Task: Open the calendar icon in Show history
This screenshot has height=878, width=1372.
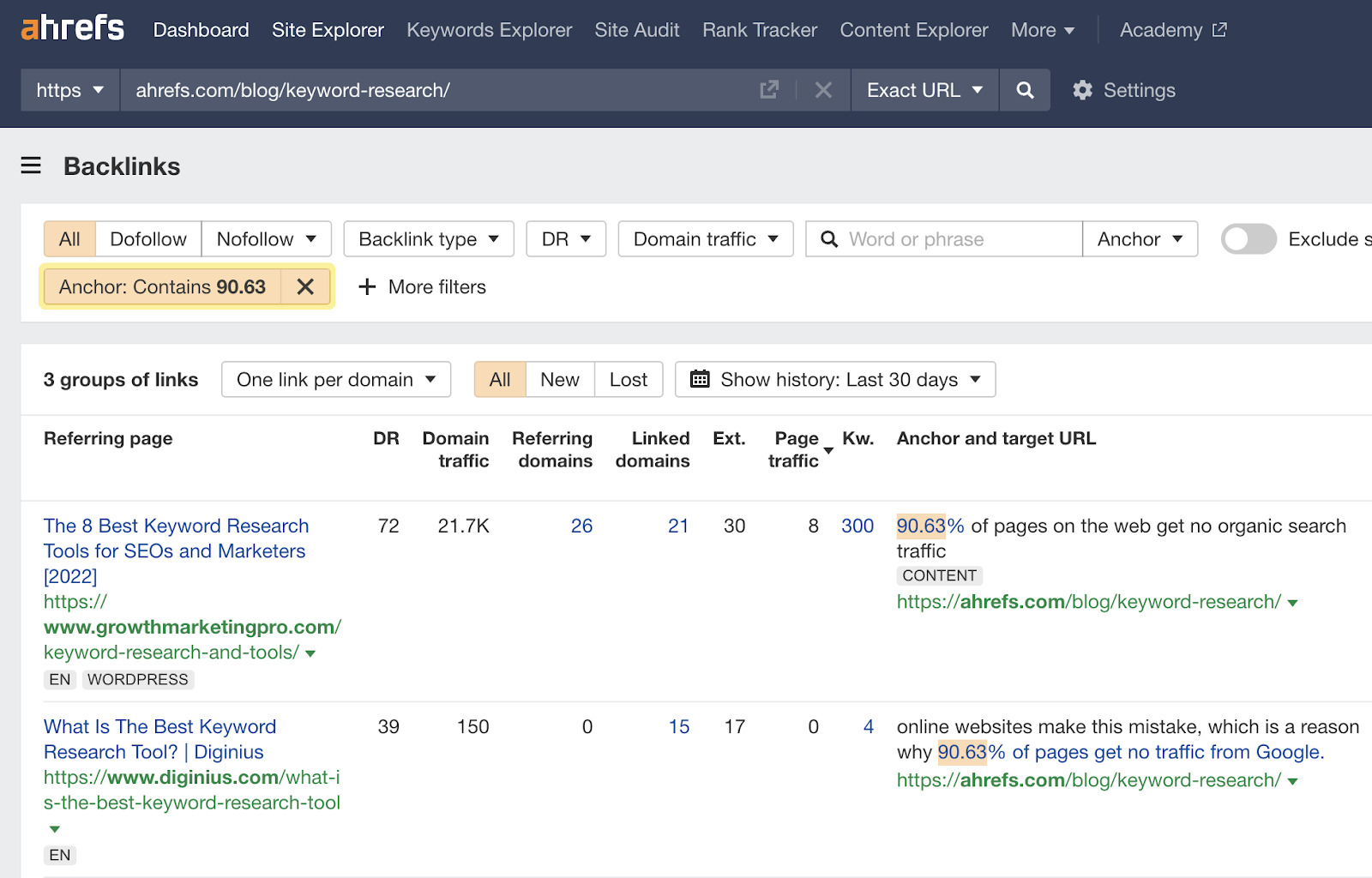Action: click(701, 379)
